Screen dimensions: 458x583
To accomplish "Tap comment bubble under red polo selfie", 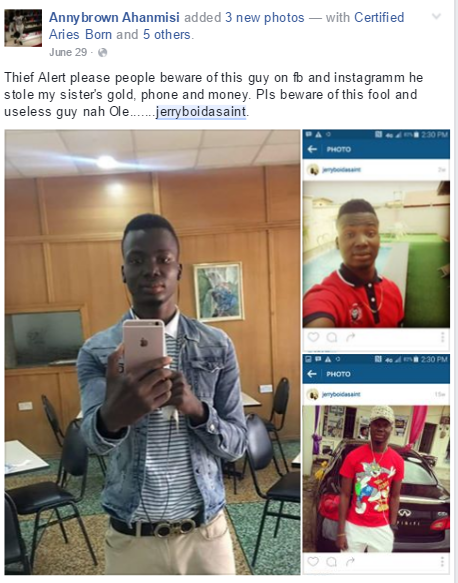I will click(332, 337).
